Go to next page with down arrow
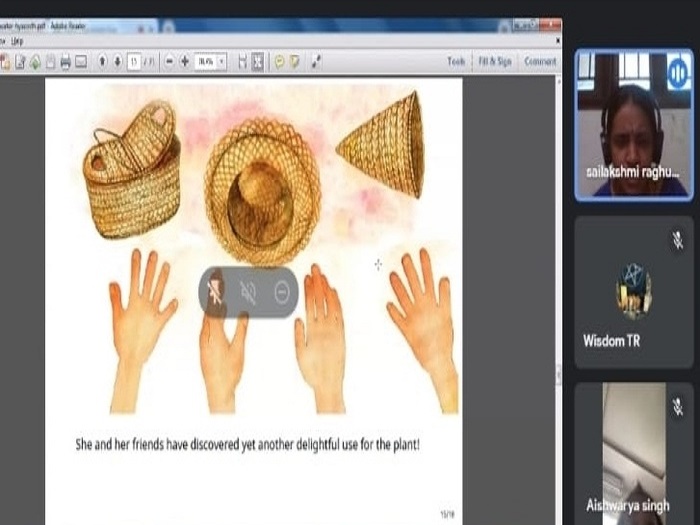 coord(118,61)
